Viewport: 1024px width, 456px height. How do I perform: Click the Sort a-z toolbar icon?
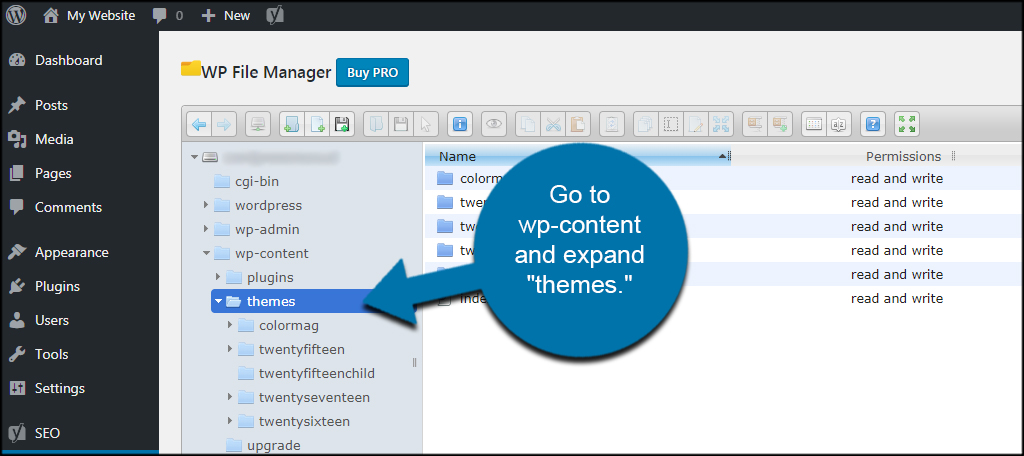tap(839, 123)
